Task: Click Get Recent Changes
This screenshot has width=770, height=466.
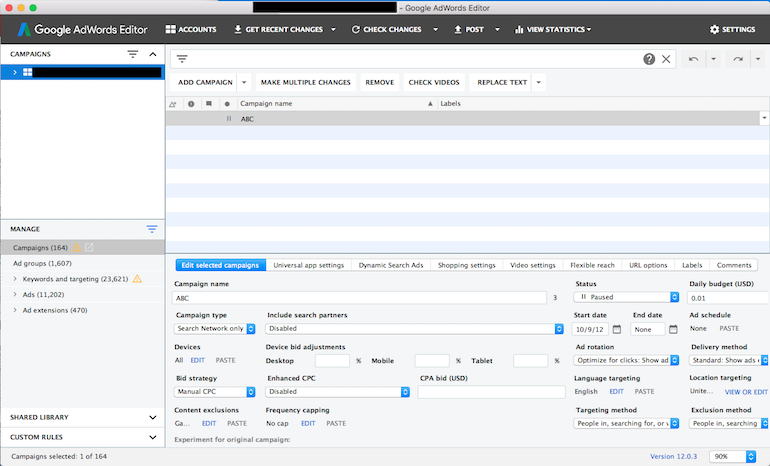Action: (278, 29)
